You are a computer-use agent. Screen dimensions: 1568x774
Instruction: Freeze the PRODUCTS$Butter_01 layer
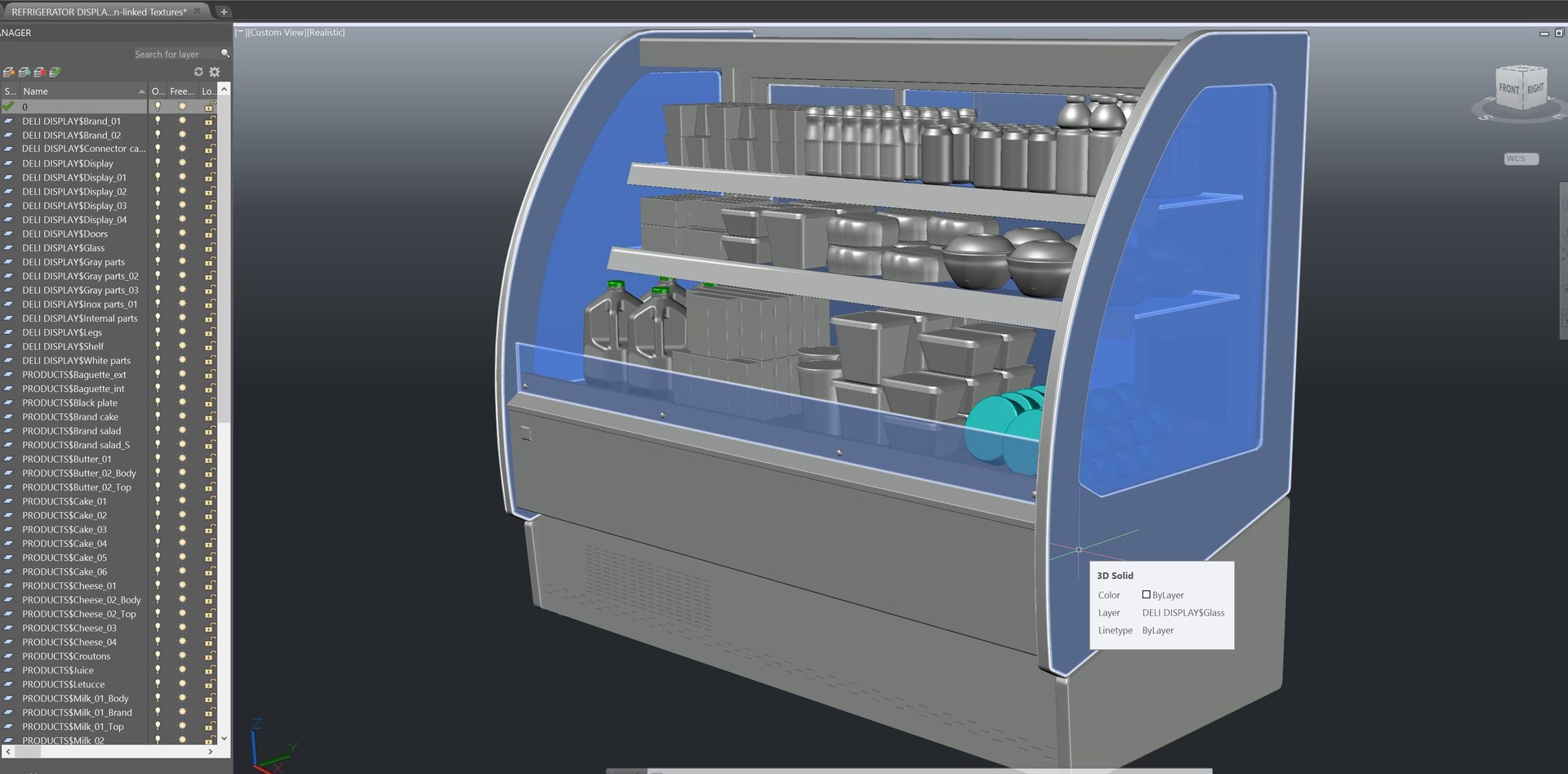(x=183, y=459)
